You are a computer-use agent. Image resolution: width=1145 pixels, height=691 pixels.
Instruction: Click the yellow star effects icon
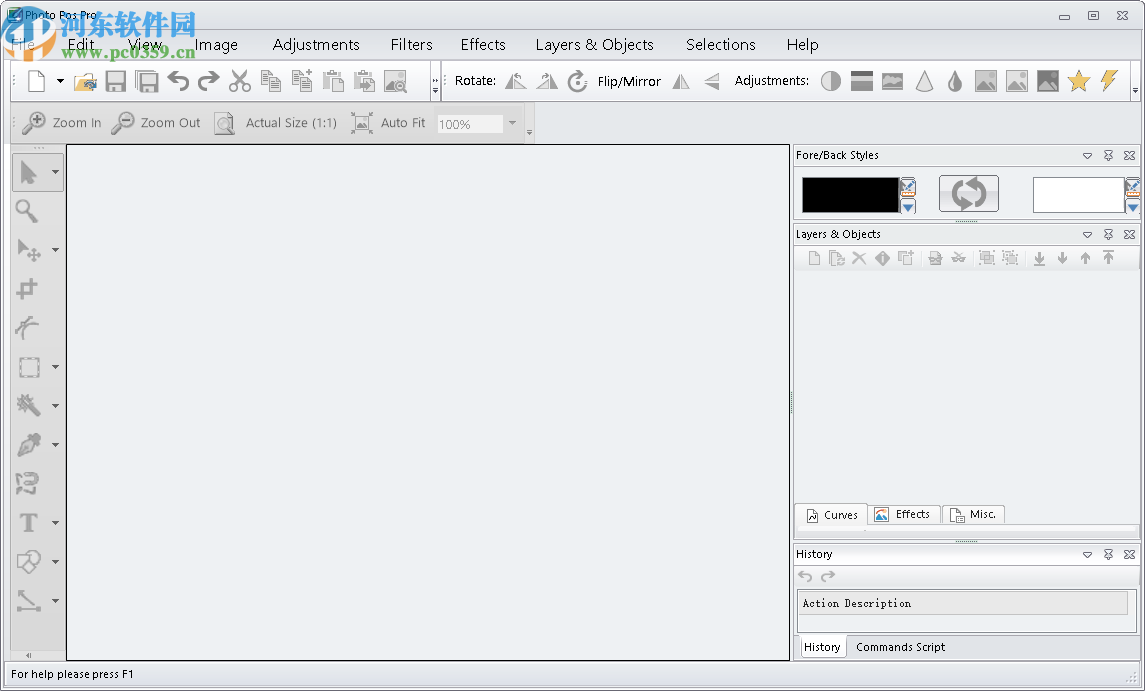[1079, 81]
